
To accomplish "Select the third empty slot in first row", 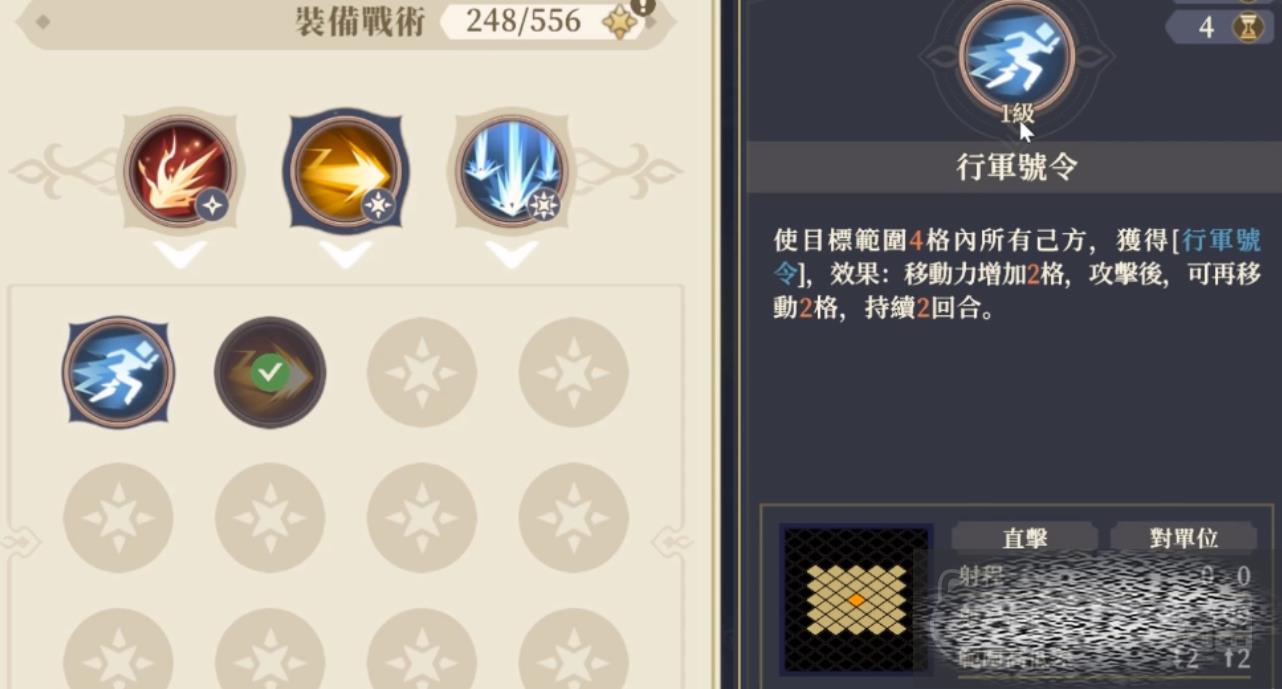I will pyautogui.click(x=422, y=372).
